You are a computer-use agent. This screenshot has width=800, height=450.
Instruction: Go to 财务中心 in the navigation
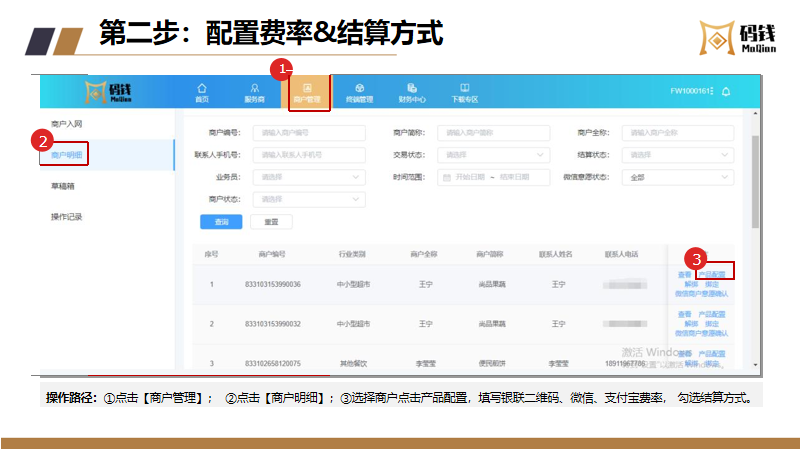[412, 92]
